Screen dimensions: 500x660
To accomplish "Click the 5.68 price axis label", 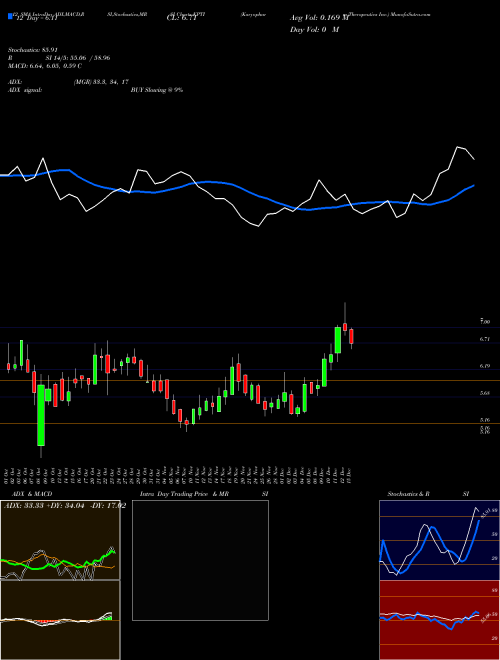I will tap(485, 393).
